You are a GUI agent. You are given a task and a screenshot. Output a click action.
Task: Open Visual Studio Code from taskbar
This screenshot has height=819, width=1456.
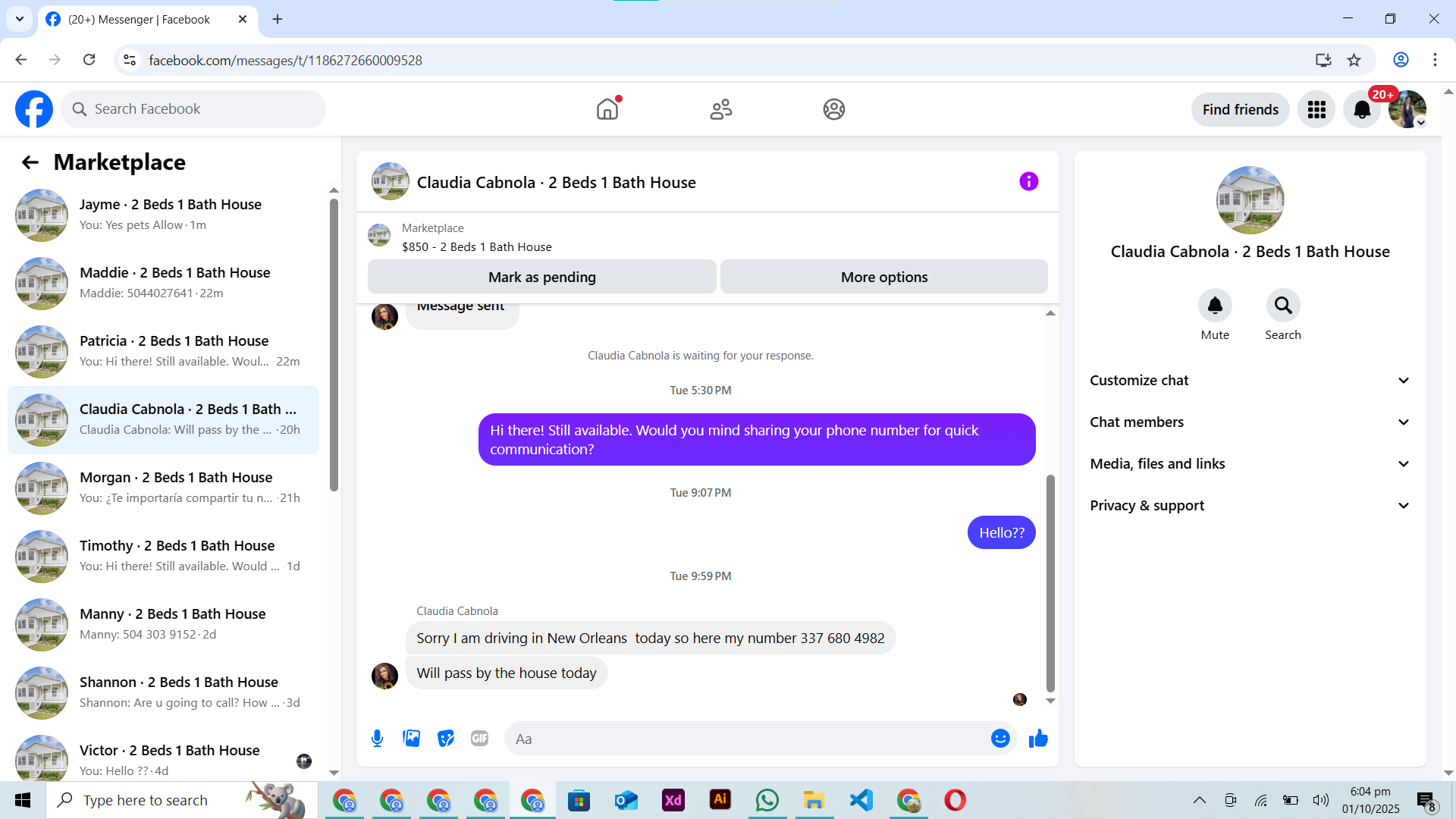click(861, 800)
